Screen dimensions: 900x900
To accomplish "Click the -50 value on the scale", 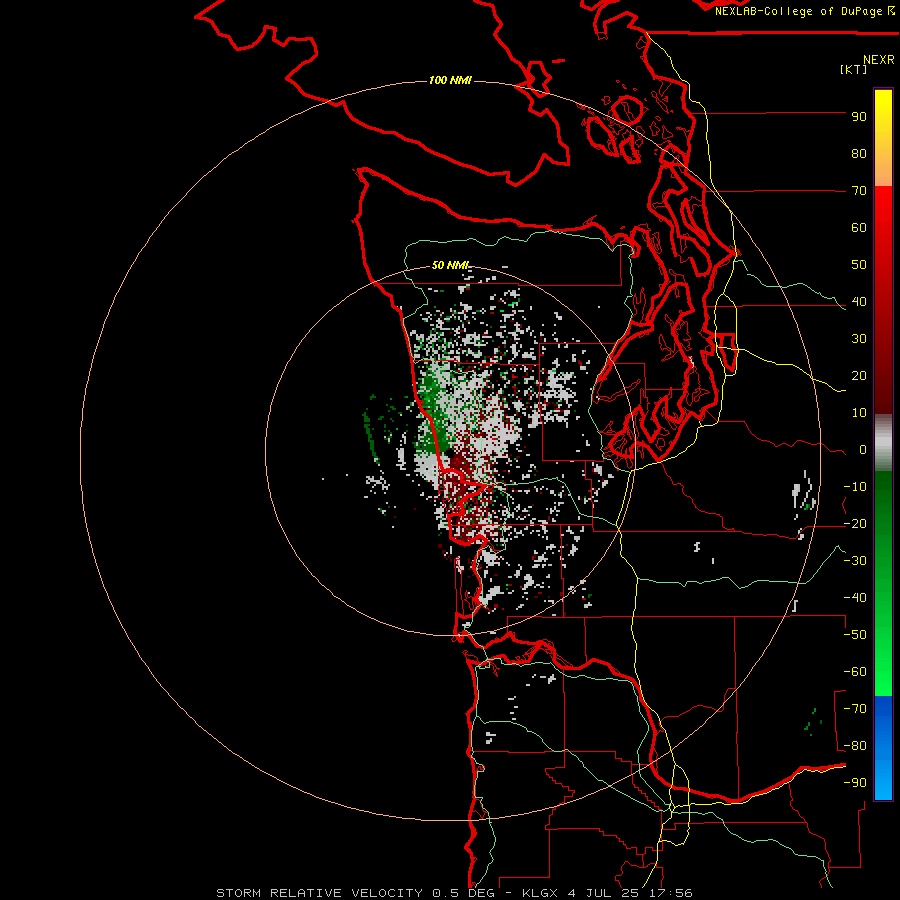I will [x=855, y=635].
